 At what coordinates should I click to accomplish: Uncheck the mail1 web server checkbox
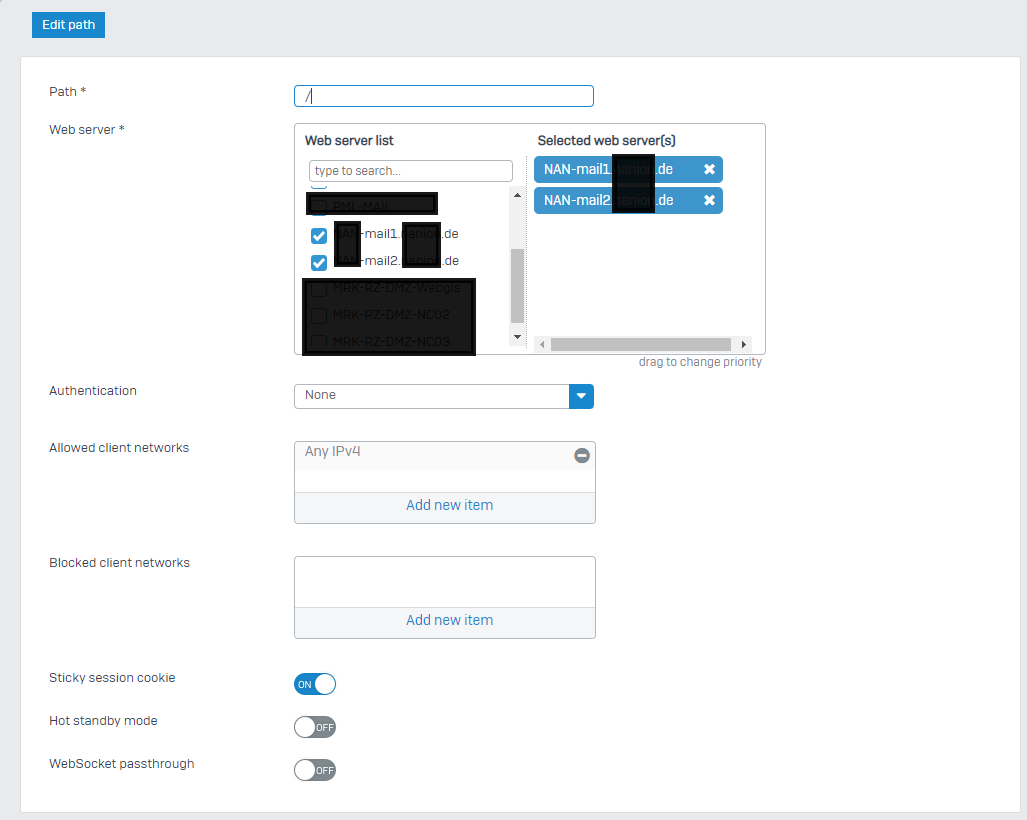pyautogui.click(x=319, y=236)
